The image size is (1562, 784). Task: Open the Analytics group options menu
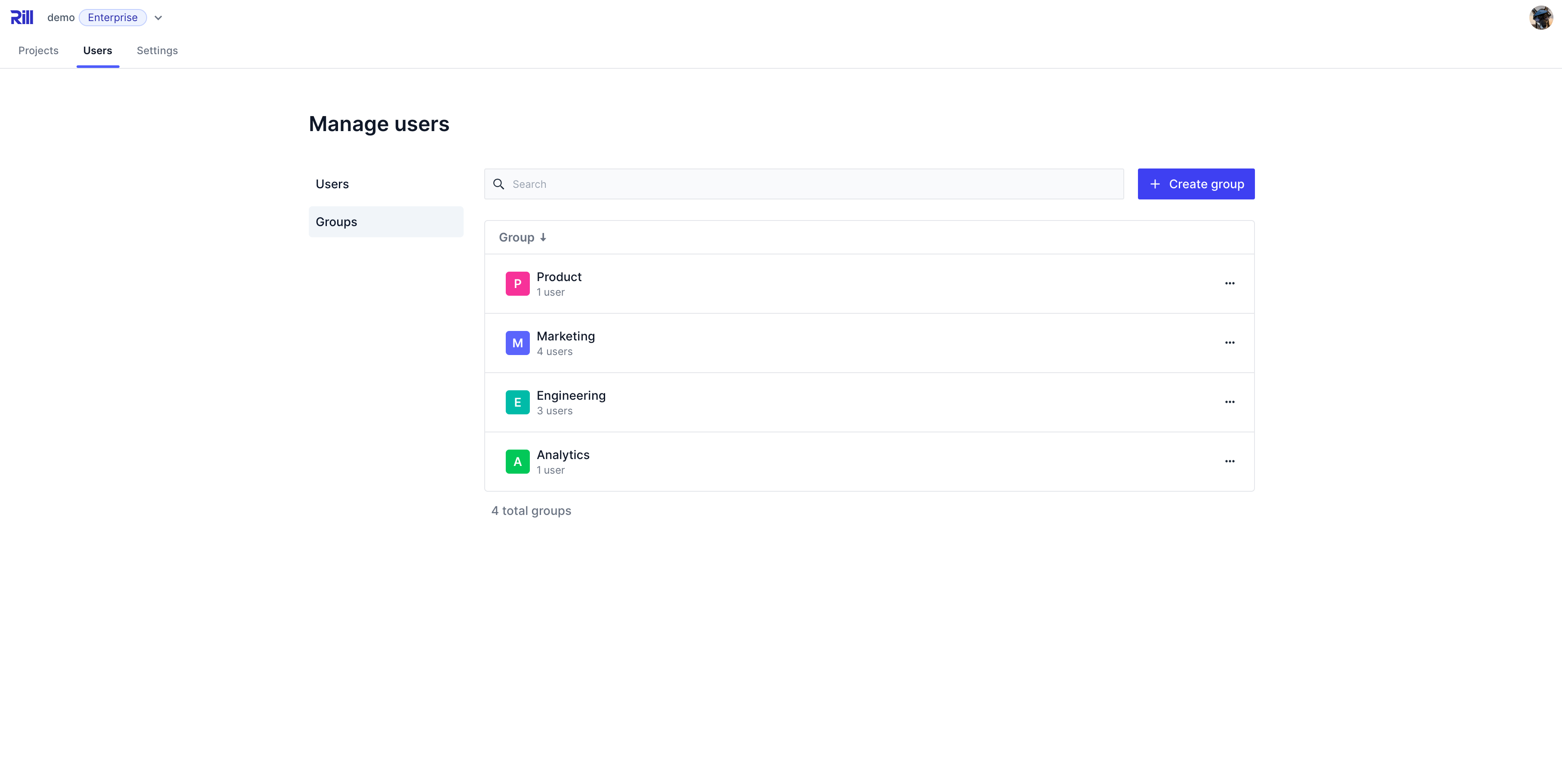point(1230,461)
